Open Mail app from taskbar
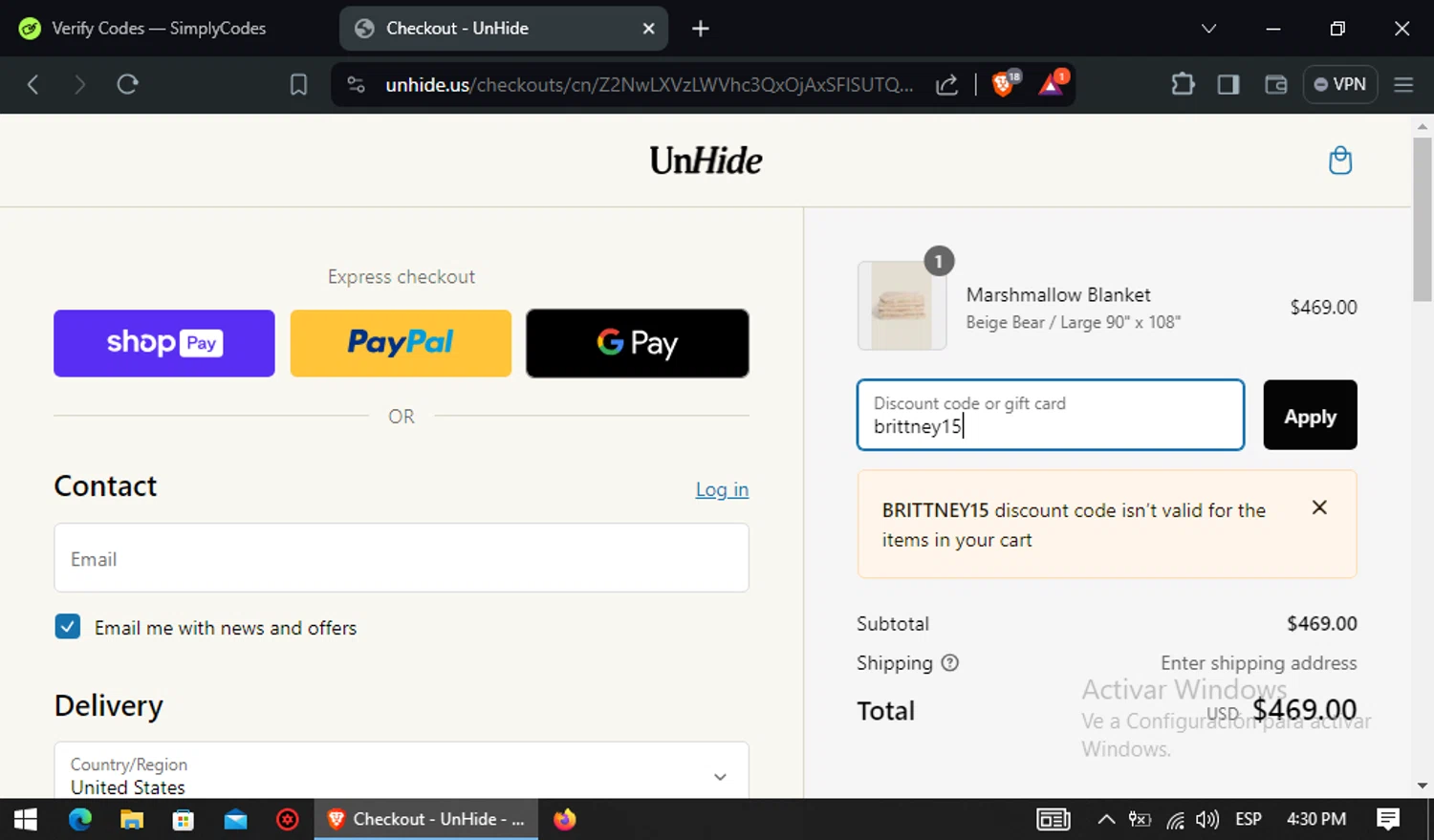Image resolution: width=1434 pixels, height=840 pixels. [x=235, y=819]
